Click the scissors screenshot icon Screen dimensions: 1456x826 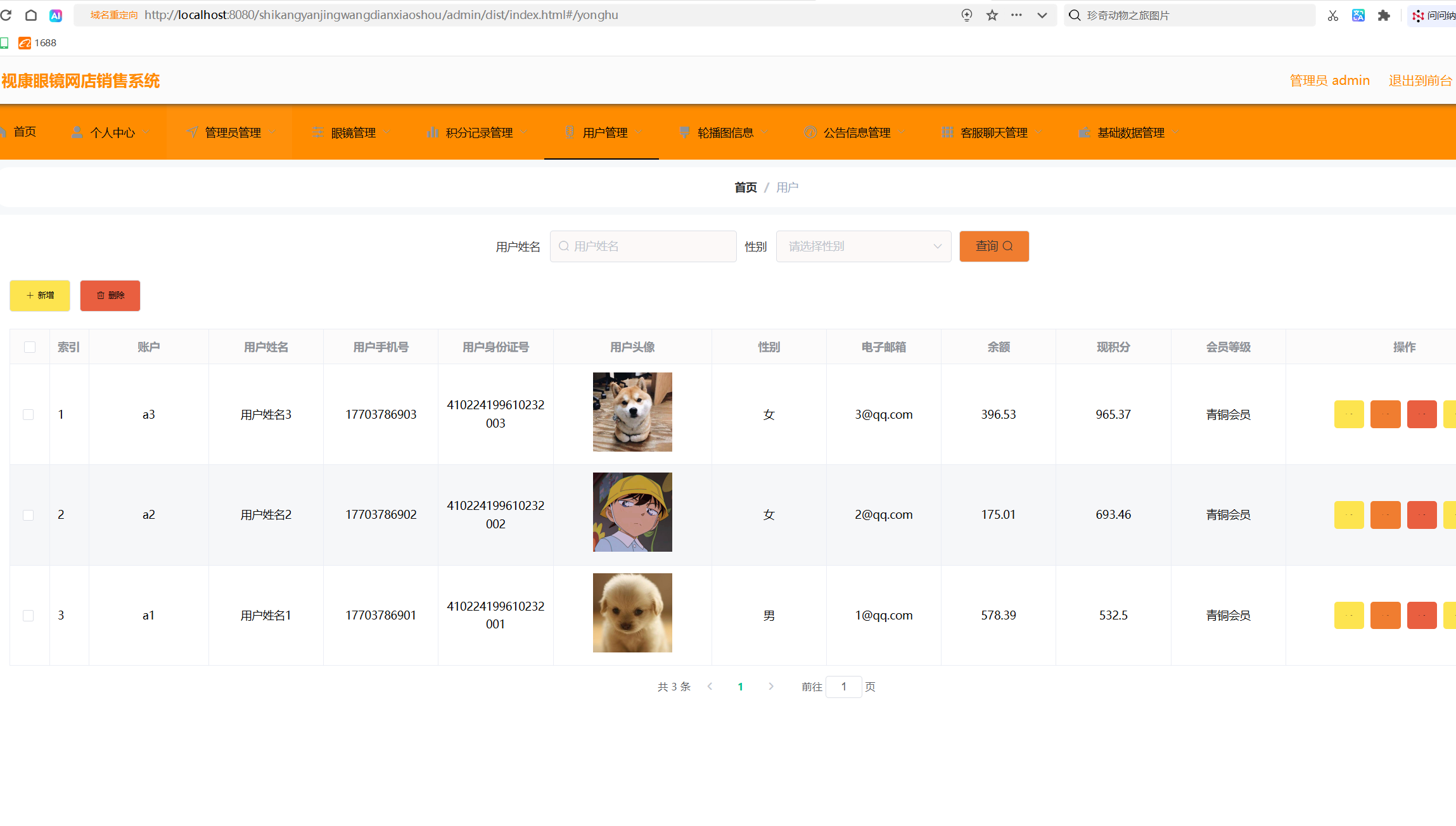1333,15
